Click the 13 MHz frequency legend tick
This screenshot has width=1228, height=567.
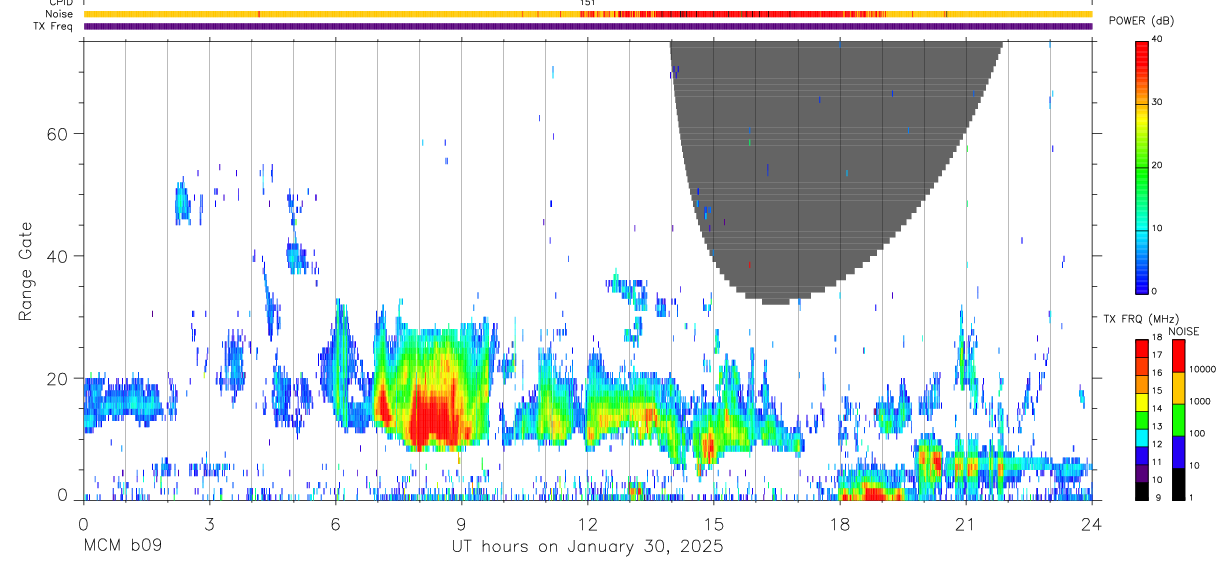(1156, 426)
